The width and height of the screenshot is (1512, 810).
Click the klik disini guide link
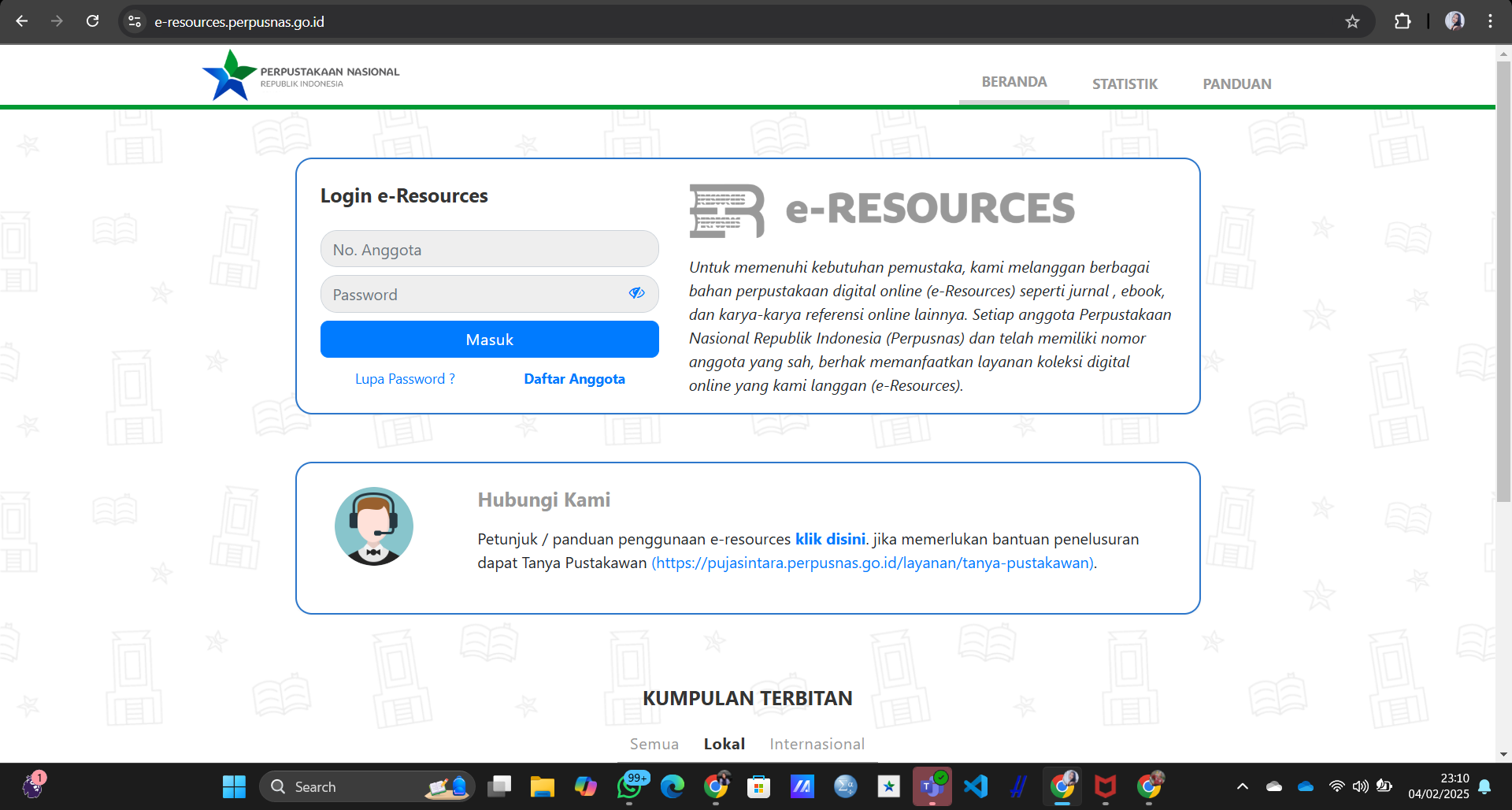pos(829,539)
